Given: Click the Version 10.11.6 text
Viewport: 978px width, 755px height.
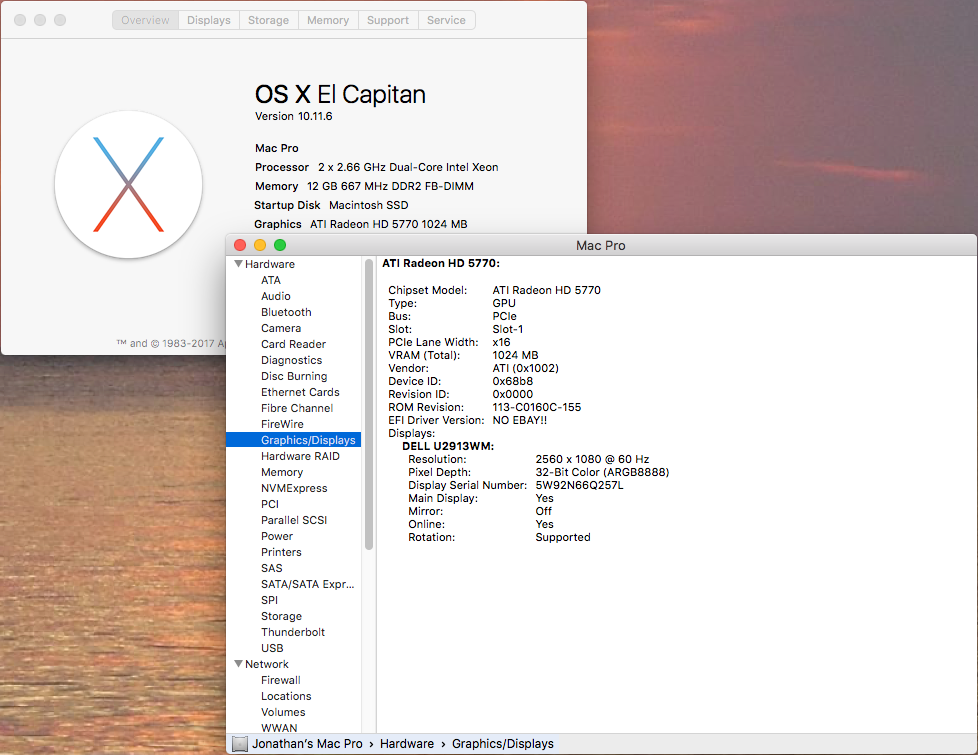Looking at the screenshot, I should 294,116.
